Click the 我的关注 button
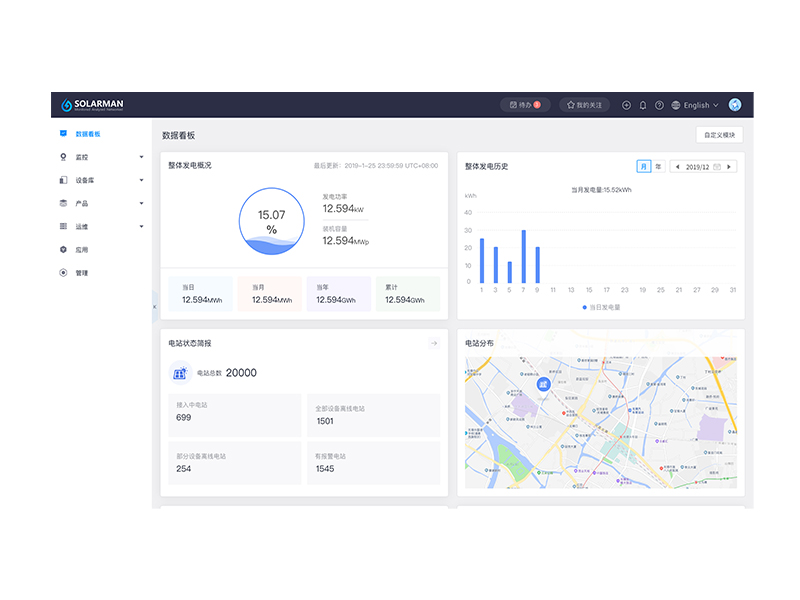This screenshot has height=600, width=800. [584, 105]
